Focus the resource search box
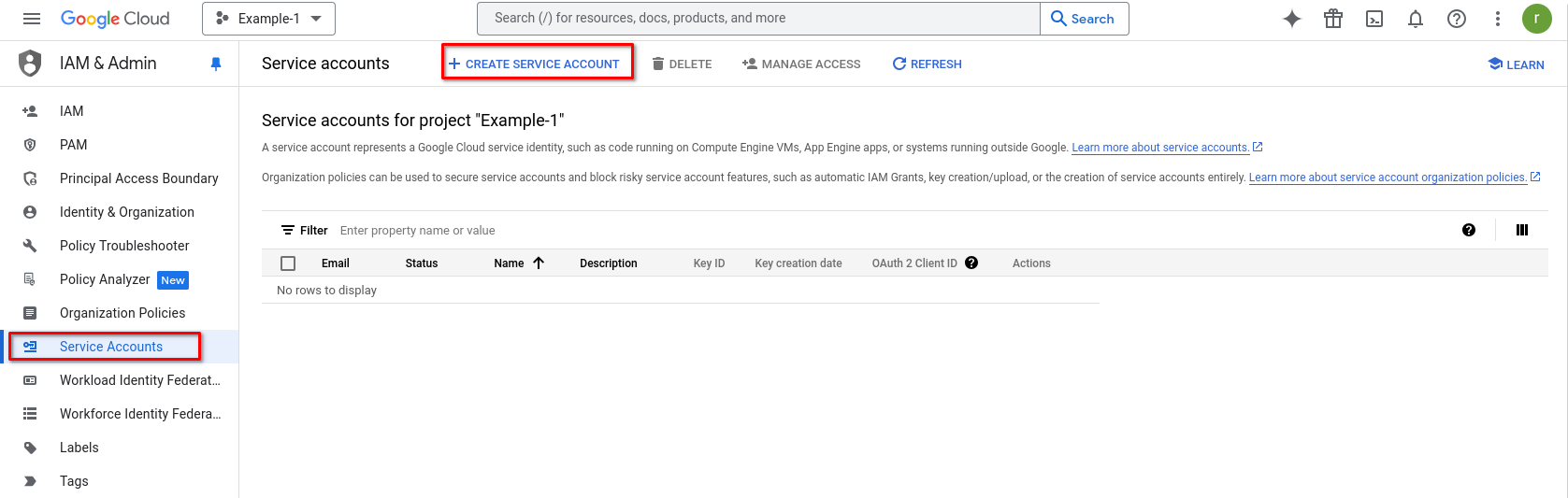Image resolution: width=1568 pixels, height=498 pixels. [758, 19]
